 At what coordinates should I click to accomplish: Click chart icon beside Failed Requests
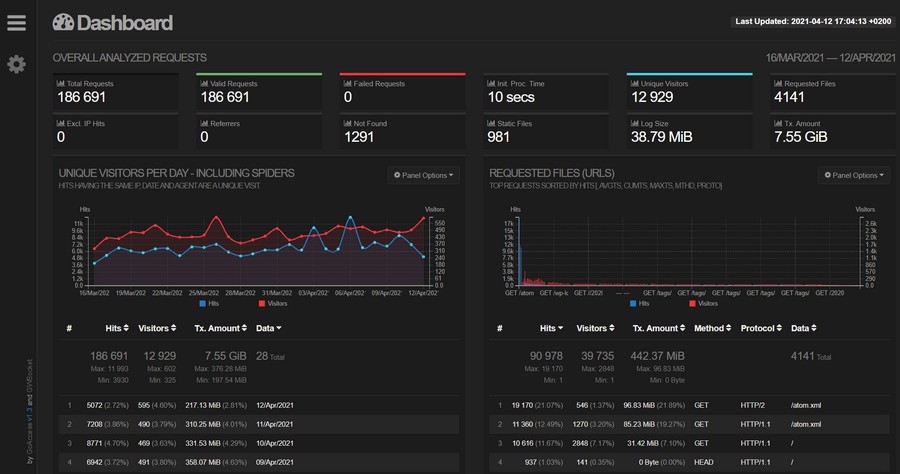(x=347, y=83)
